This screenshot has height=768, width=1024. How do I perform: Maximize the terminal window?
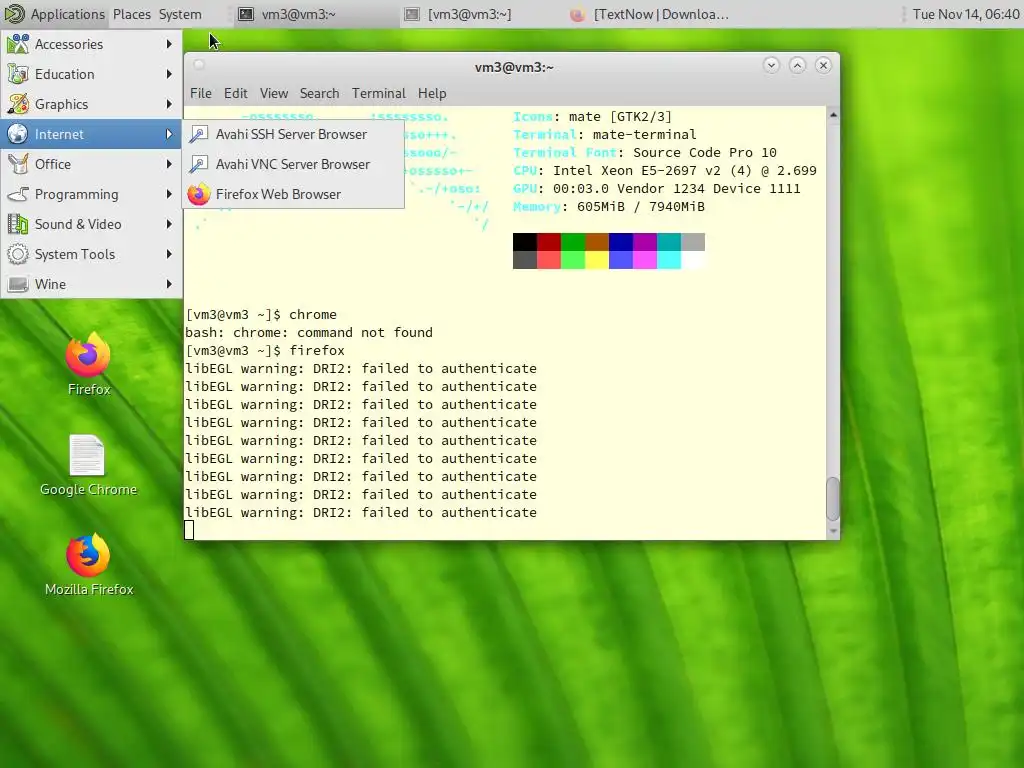pos(797,65)
